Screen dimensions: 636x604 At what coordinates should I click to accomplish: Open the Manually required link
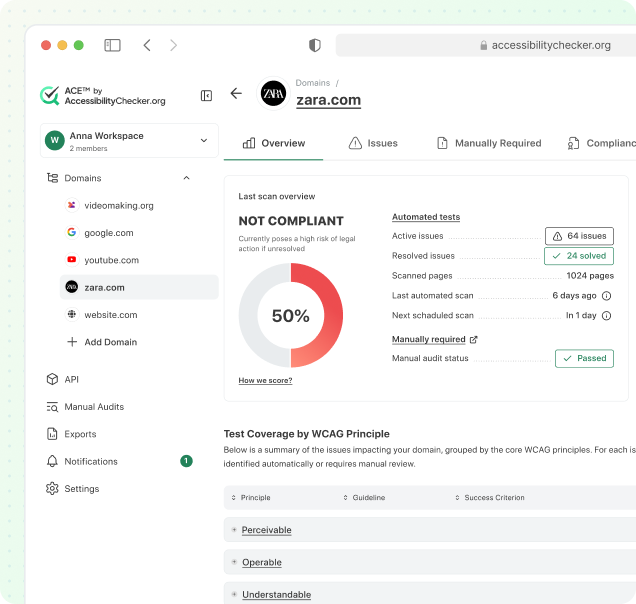click(x=429, y=339)
